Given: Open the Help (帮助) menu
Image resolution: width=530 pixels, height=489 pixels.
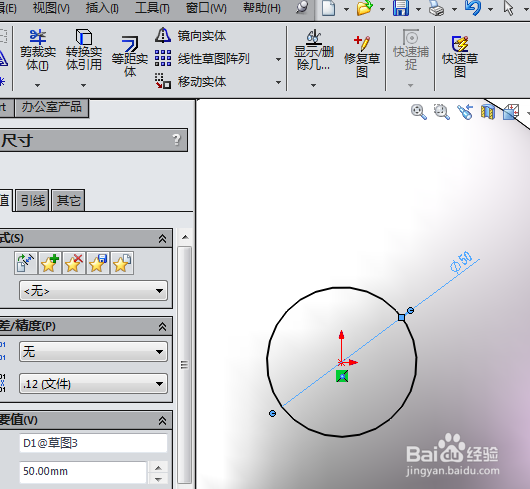Looking at the screenshot, I should (x=262, y=8).
